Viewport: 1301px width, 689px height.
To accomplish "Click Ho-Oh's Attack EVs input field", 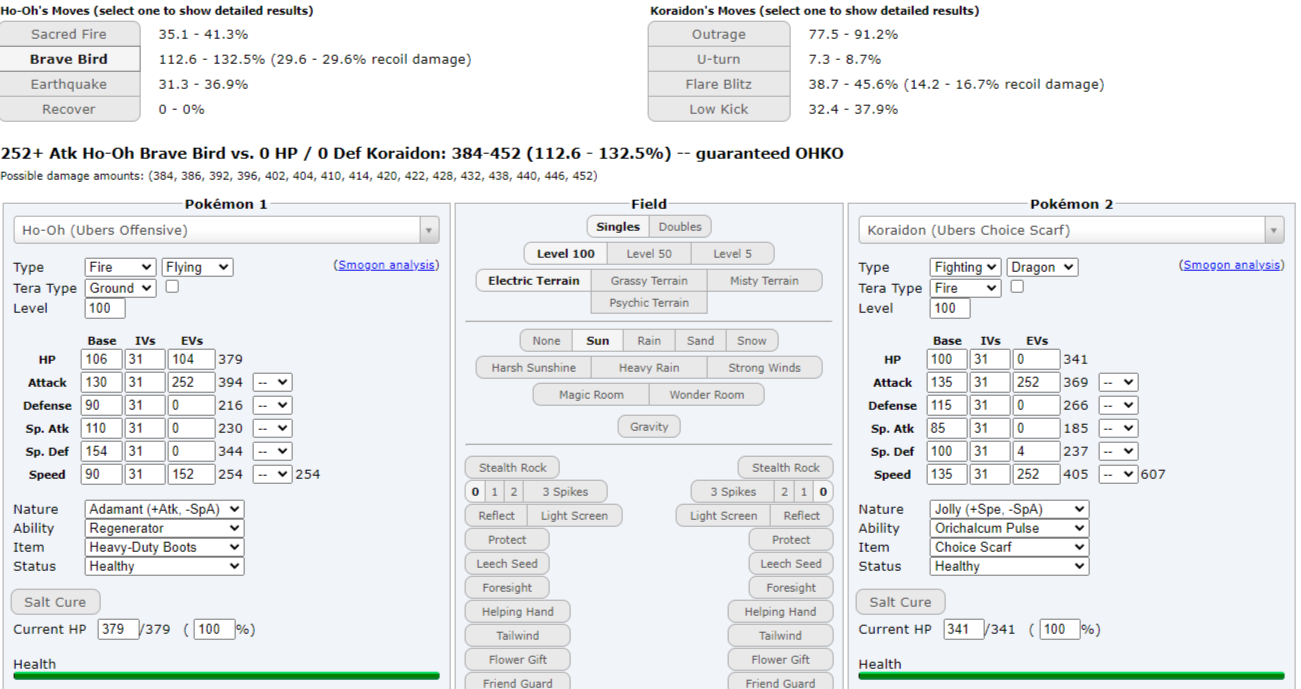I will 191,382.
